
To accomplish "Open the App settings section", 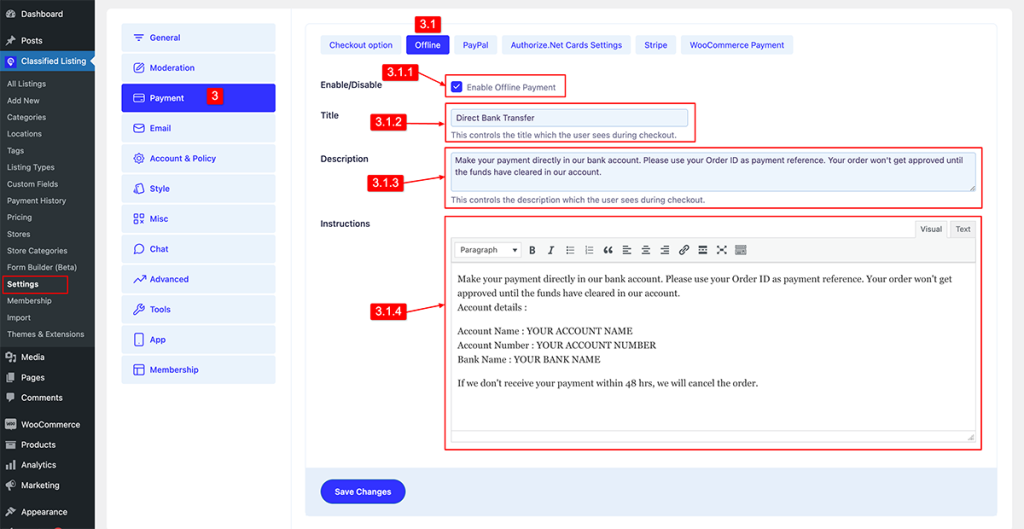I will [199, 340].
